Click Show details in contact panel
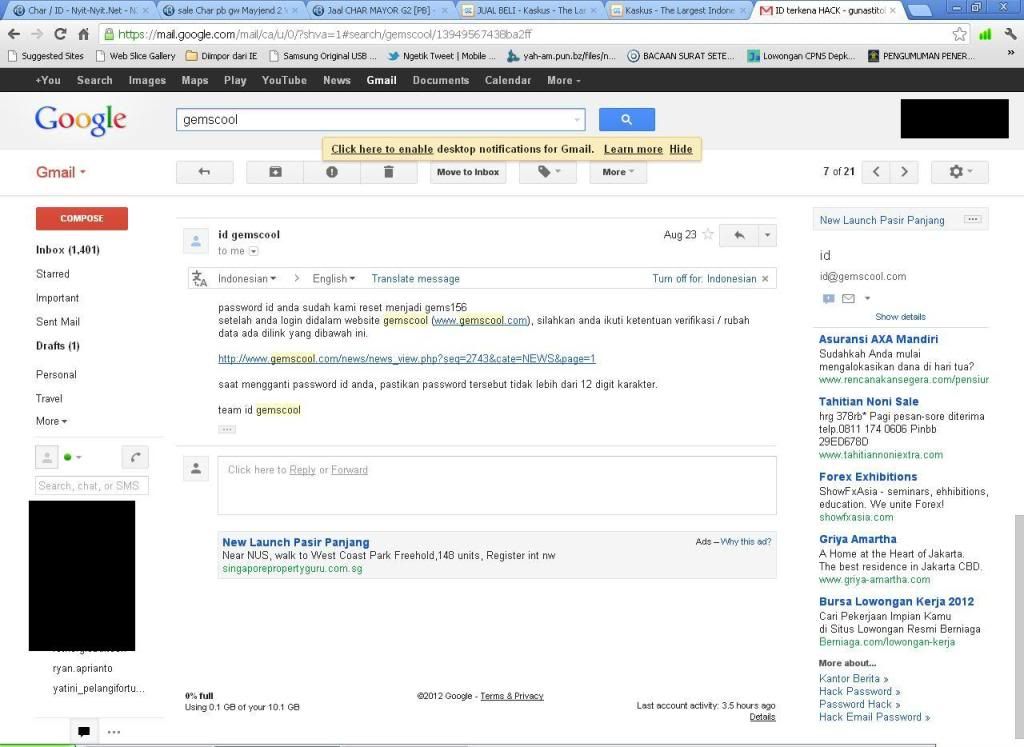The width and height of the screenshot is (1024, 747). [x=900, y=317]
